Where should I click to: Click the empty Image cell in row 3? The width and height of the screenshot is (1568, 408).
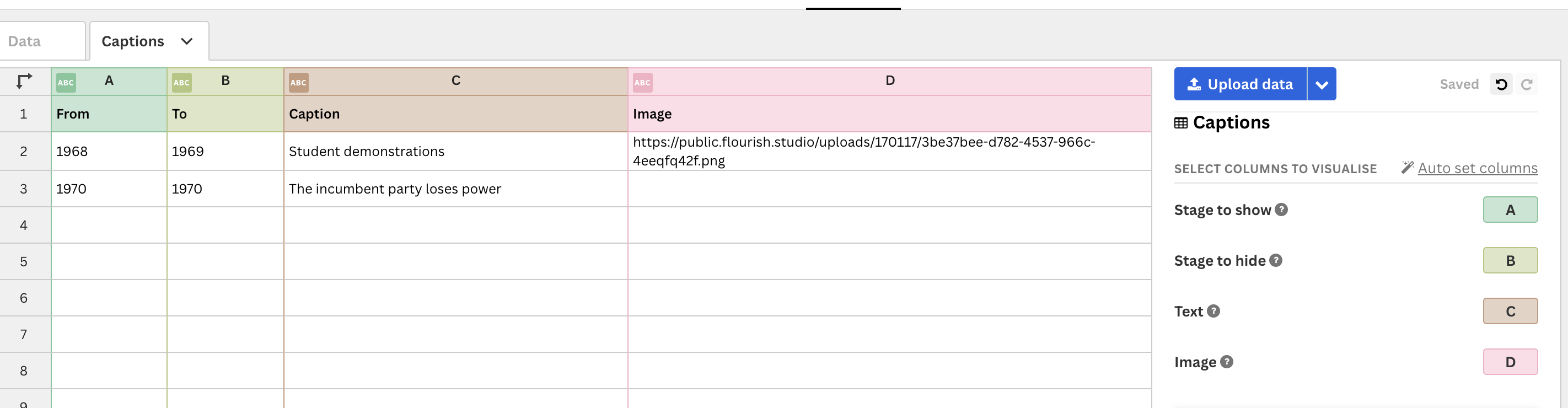(889, 189)
